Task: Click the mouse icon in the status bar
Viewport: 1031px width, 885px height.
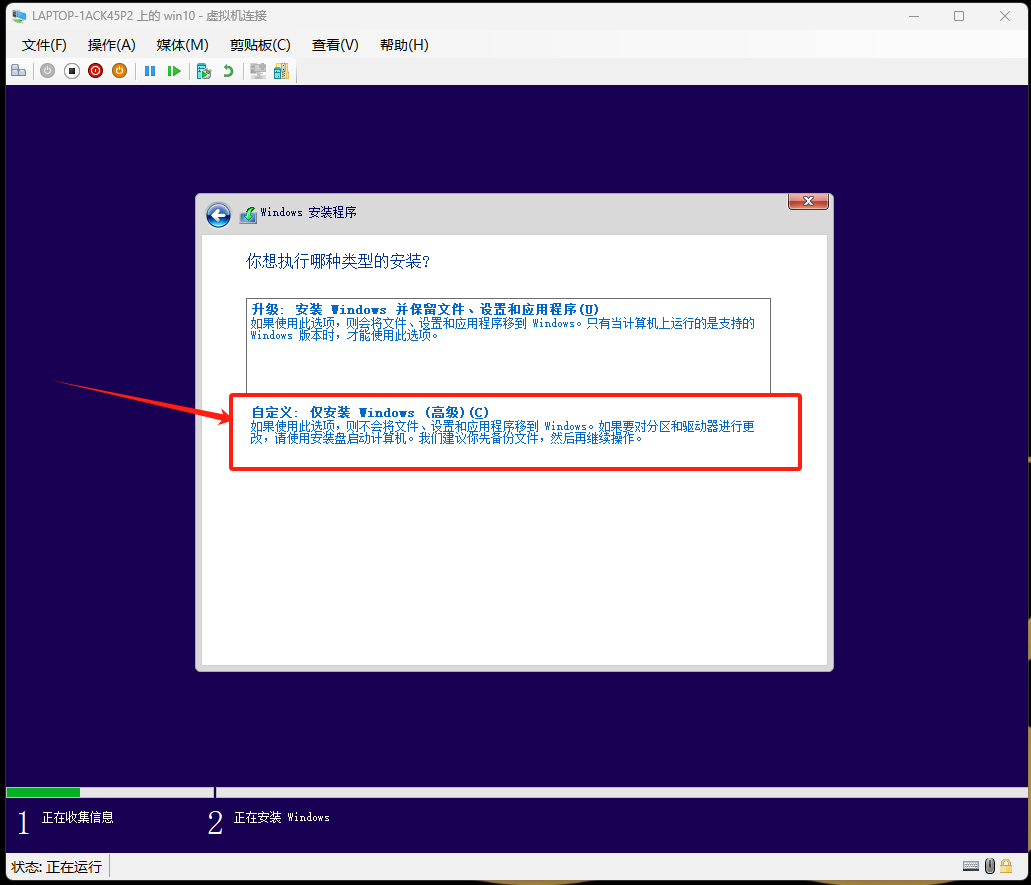Action: coord(990,866)
